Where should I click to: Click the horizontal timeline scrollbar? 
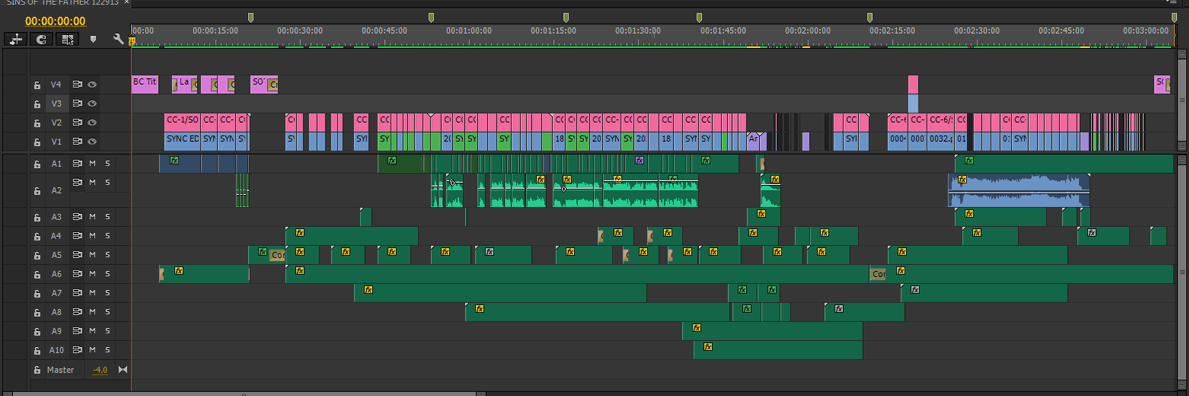tap(243, 394)
